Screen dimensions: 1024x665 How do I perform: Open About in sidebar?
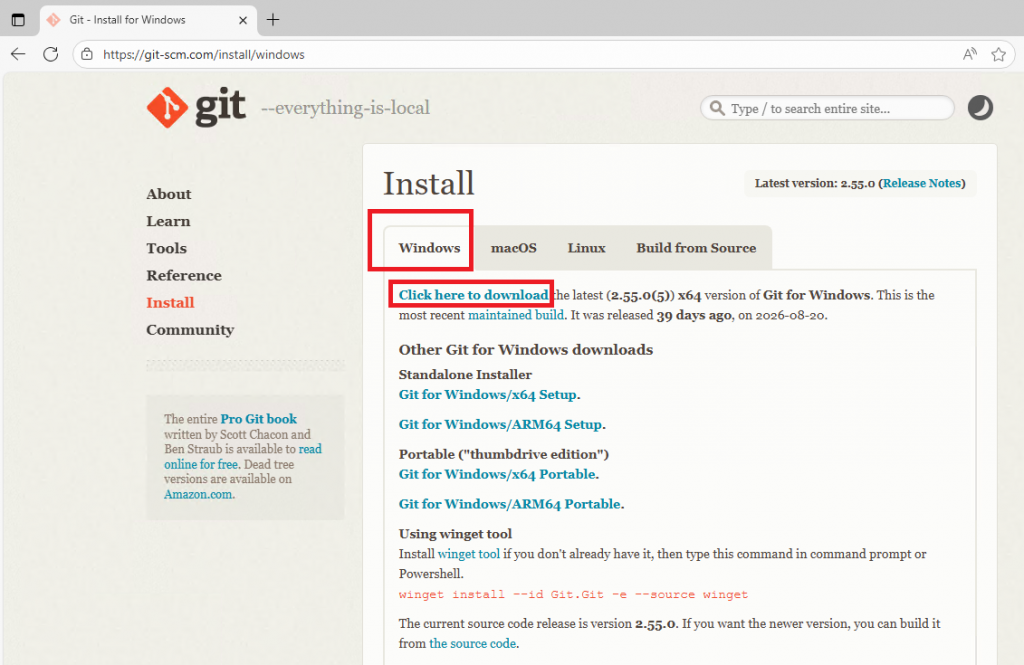168,194
